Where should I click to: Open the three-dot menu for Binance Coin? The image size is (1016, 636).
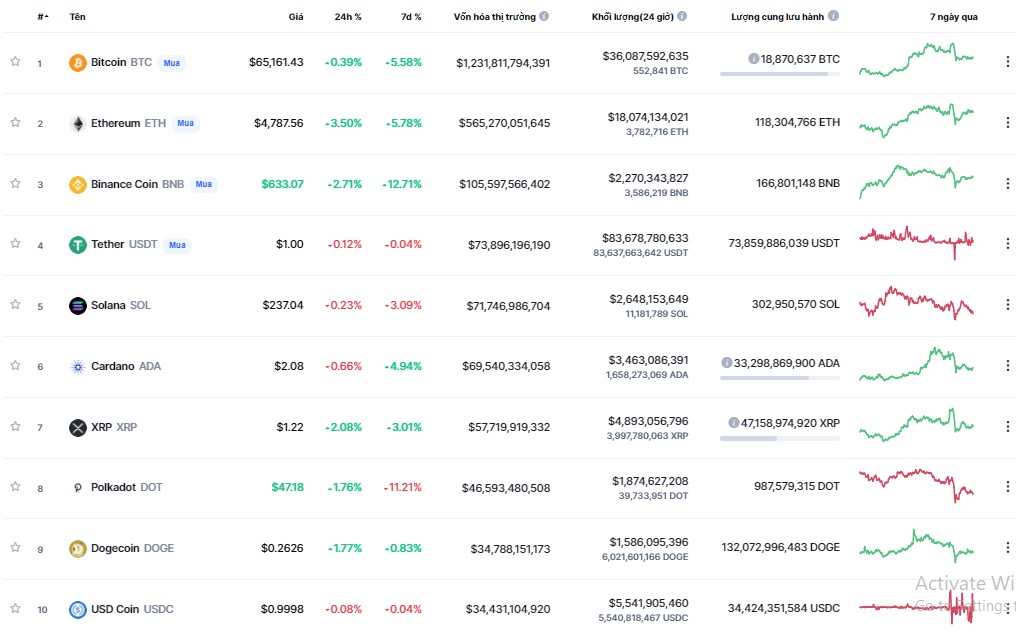click(x=1008, y=183)
